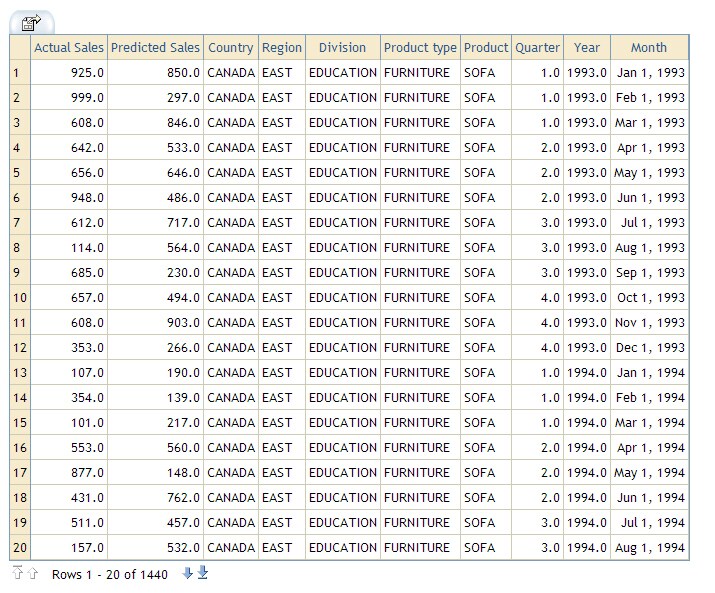
Task: Select row number 7 header
Action: tap(20, 223)
